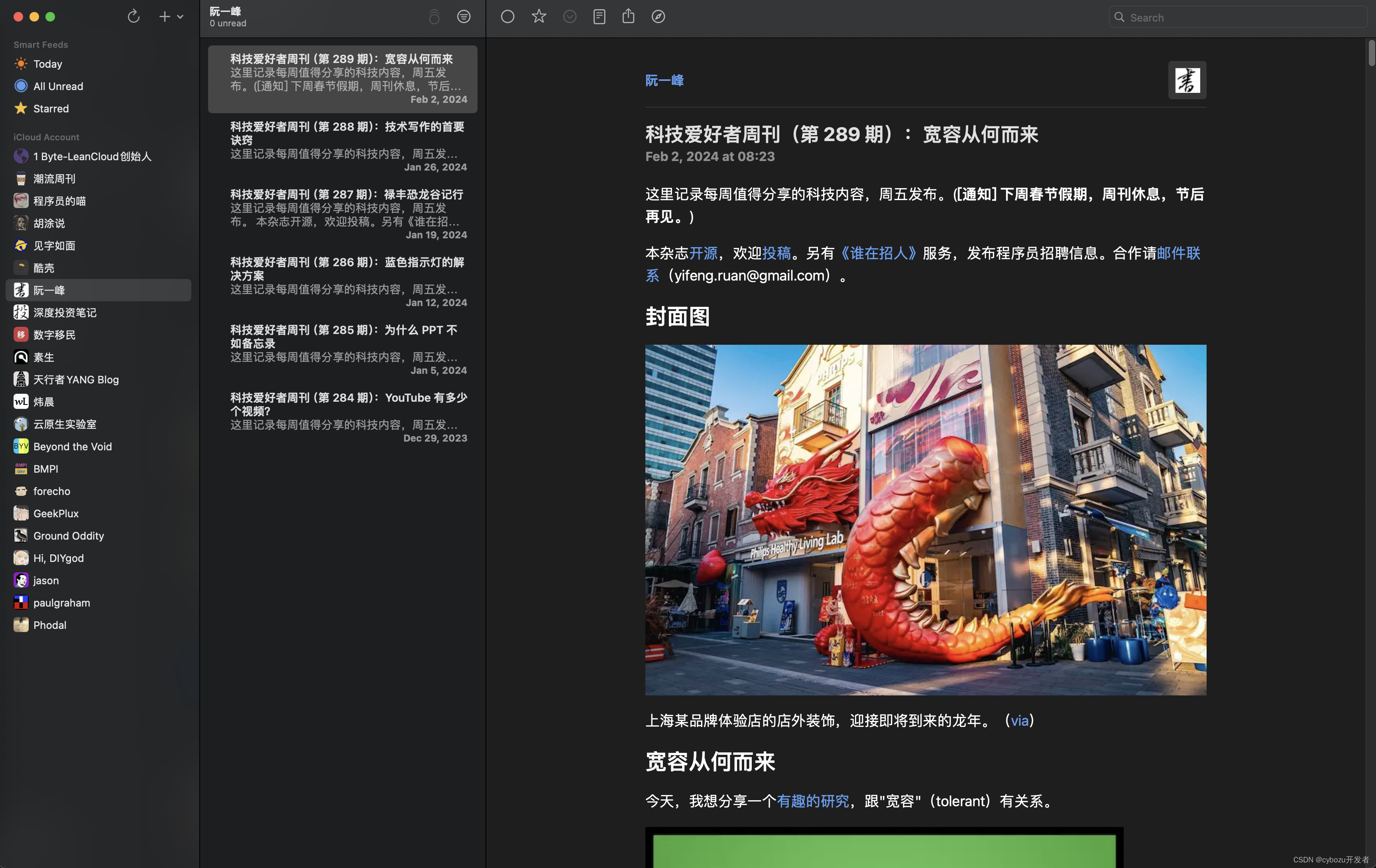
Task: Select the paulgraham feed
Action: pyautogui.click(x=61, y=603)
